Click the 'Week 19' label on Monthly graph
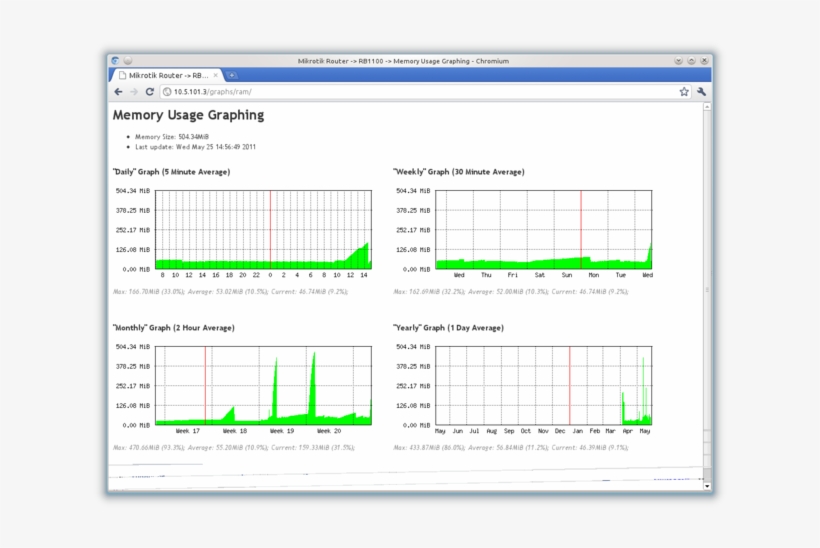This screenshot has height=548, width=820. point(282,431)
